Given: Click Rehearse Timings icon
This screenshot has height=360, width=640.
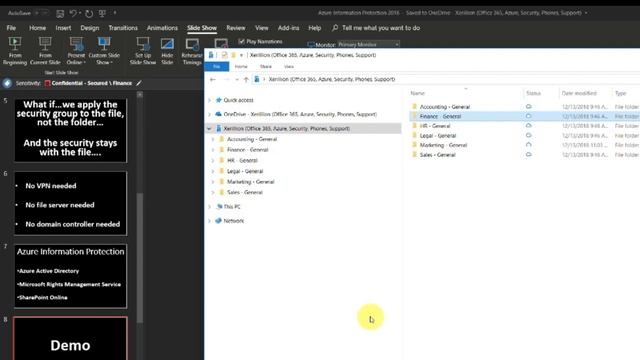Looking at the screenshot, I should (x=192, y=44).
